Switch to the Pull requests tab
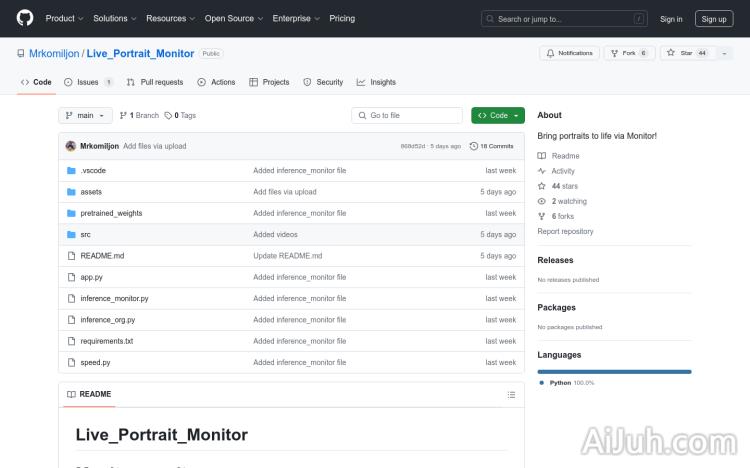The width and height of the screenshot is (750, 468). (x=155, y=82)
